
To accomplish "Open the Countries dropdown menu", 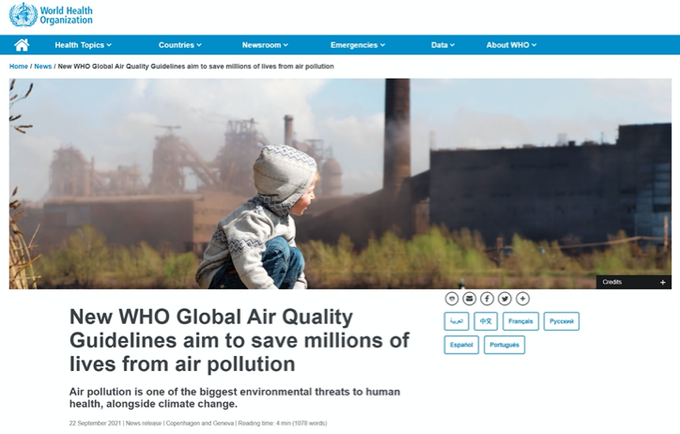I will pos(180,45).
